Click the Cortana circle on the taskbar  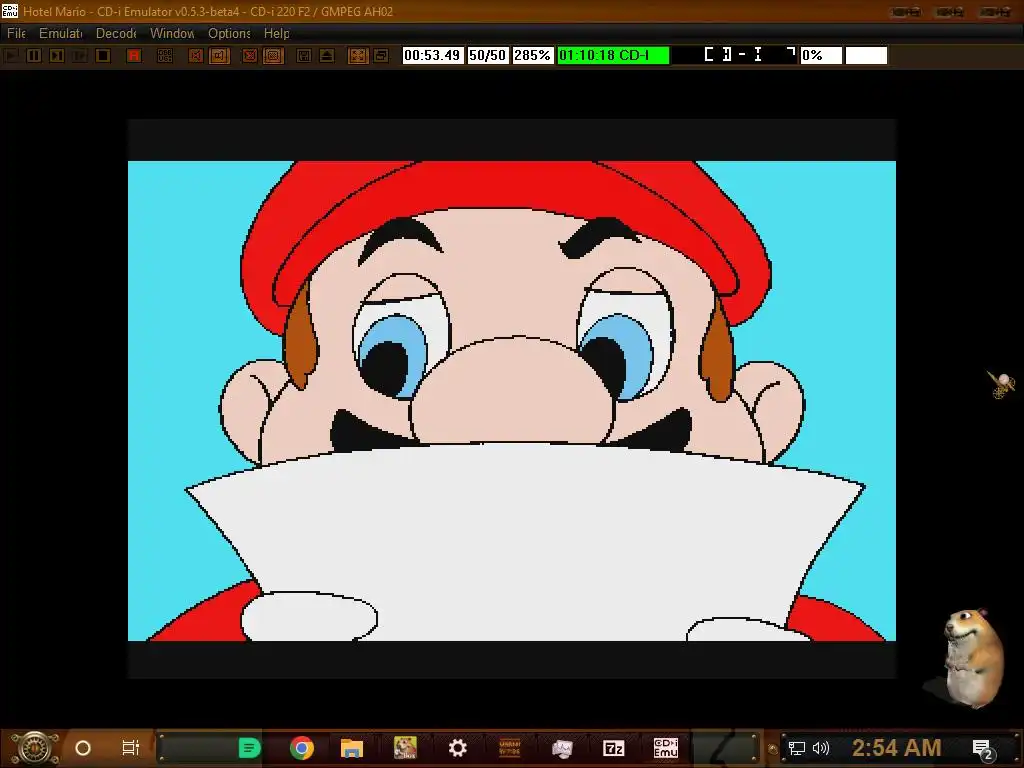point(83,748)
